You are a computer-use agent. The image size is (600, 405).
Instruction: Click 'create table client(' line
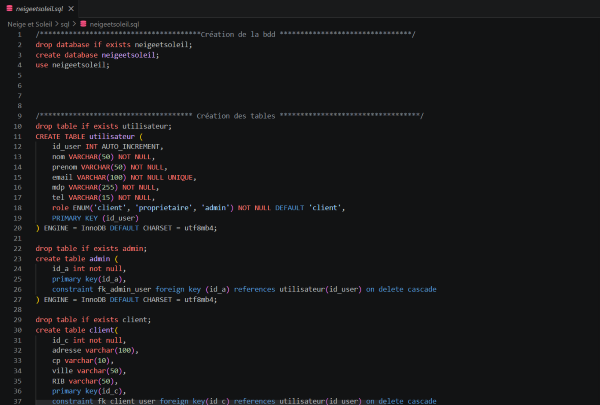click(77, 330)
